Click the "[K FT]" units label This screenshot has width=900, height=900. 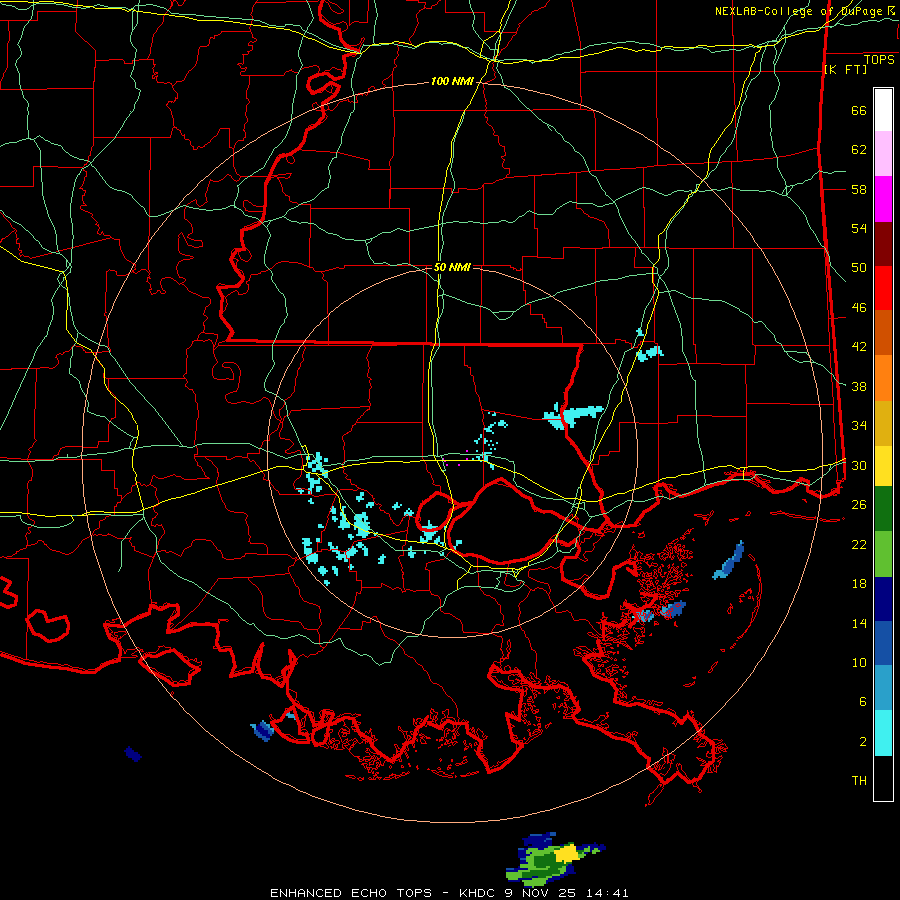click(x=845, y=69)
